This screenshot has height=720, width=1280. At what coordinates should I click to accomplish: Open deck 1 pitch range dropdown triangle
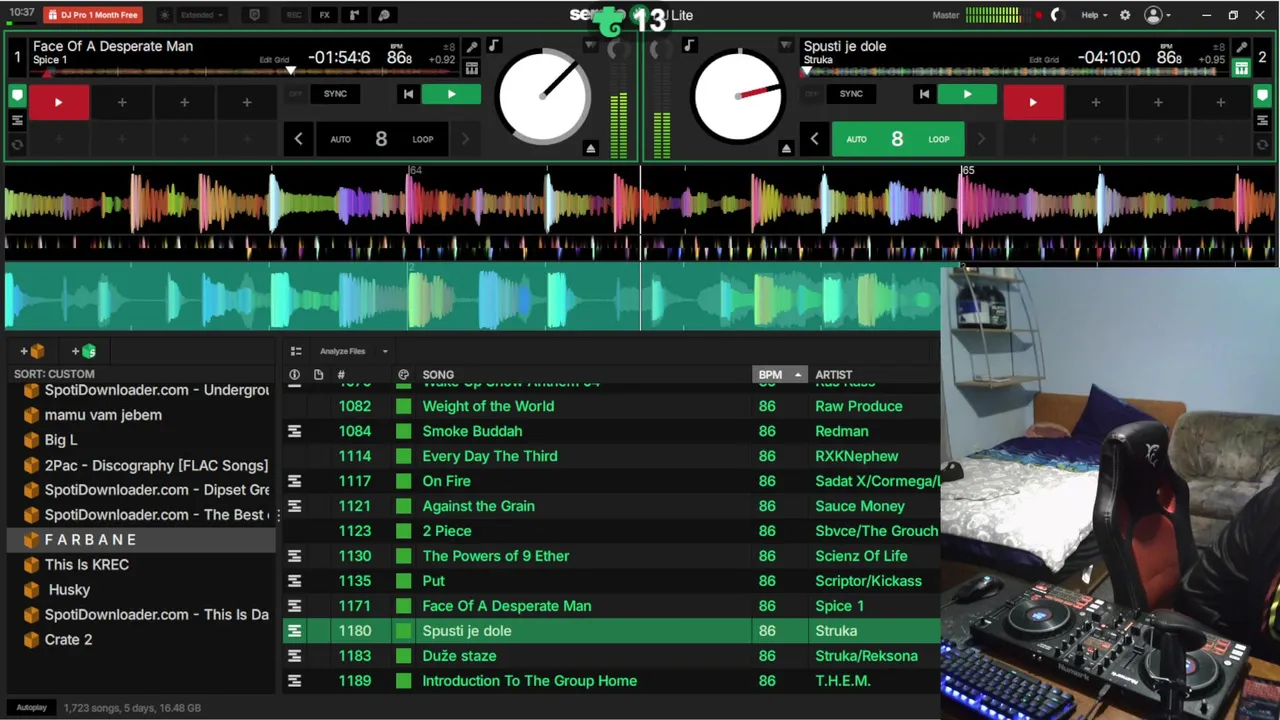590,45
